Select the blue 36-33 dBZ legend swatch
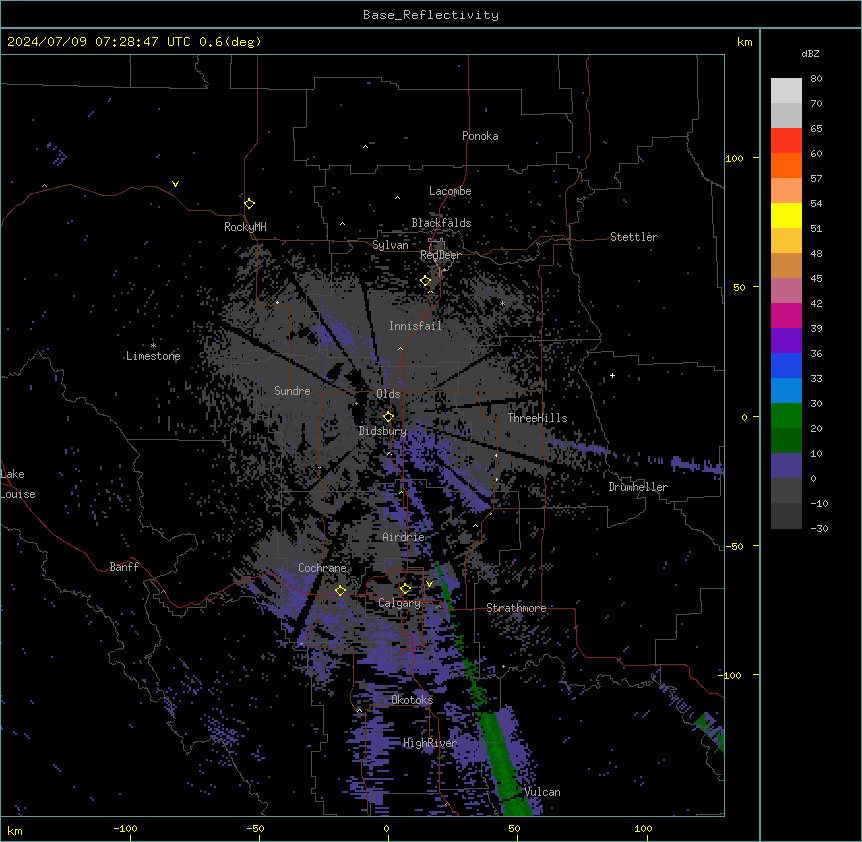 click(x=786, y=365)
